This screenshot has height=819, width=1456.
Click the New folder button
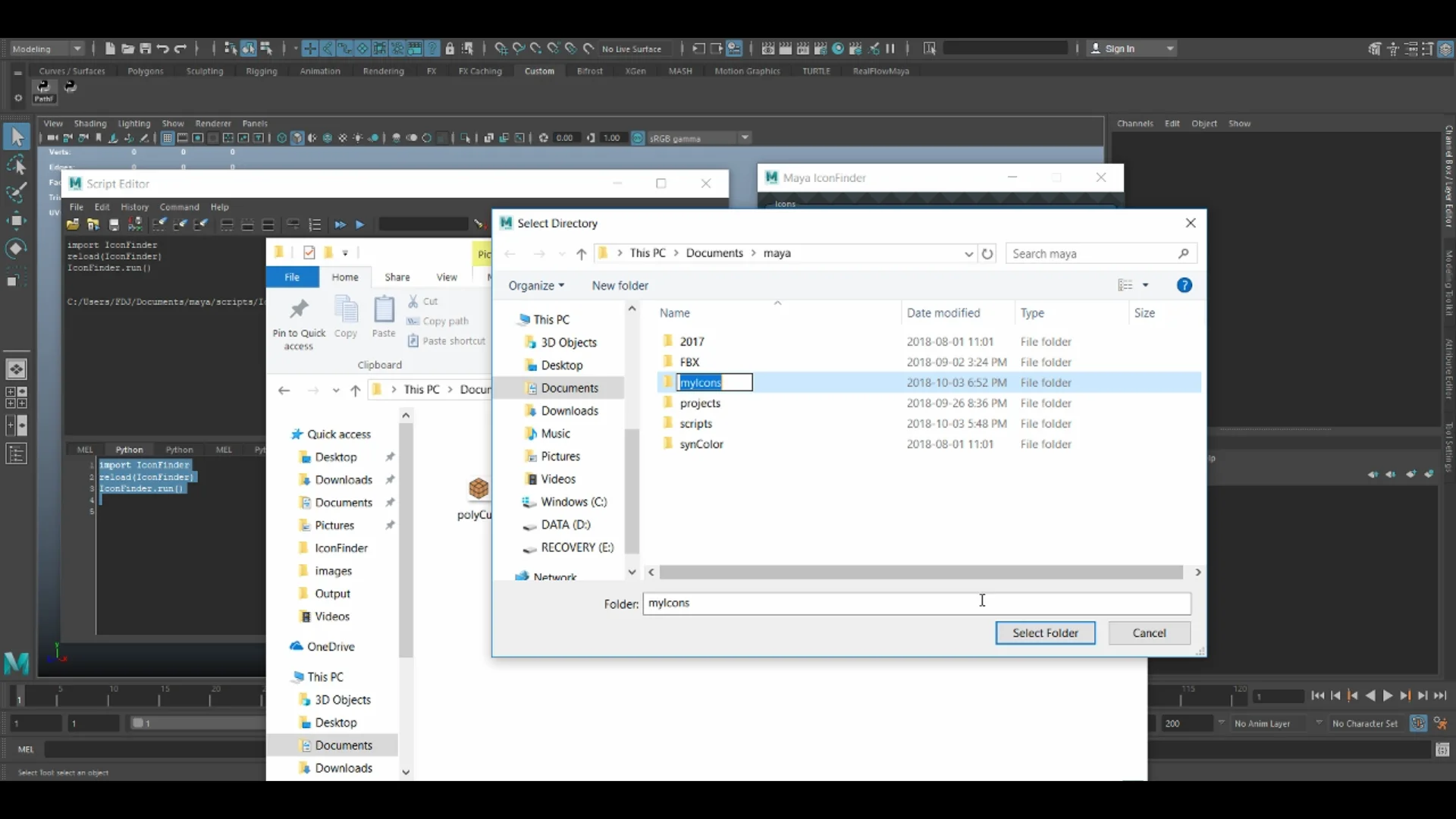[x=620, y=286]
